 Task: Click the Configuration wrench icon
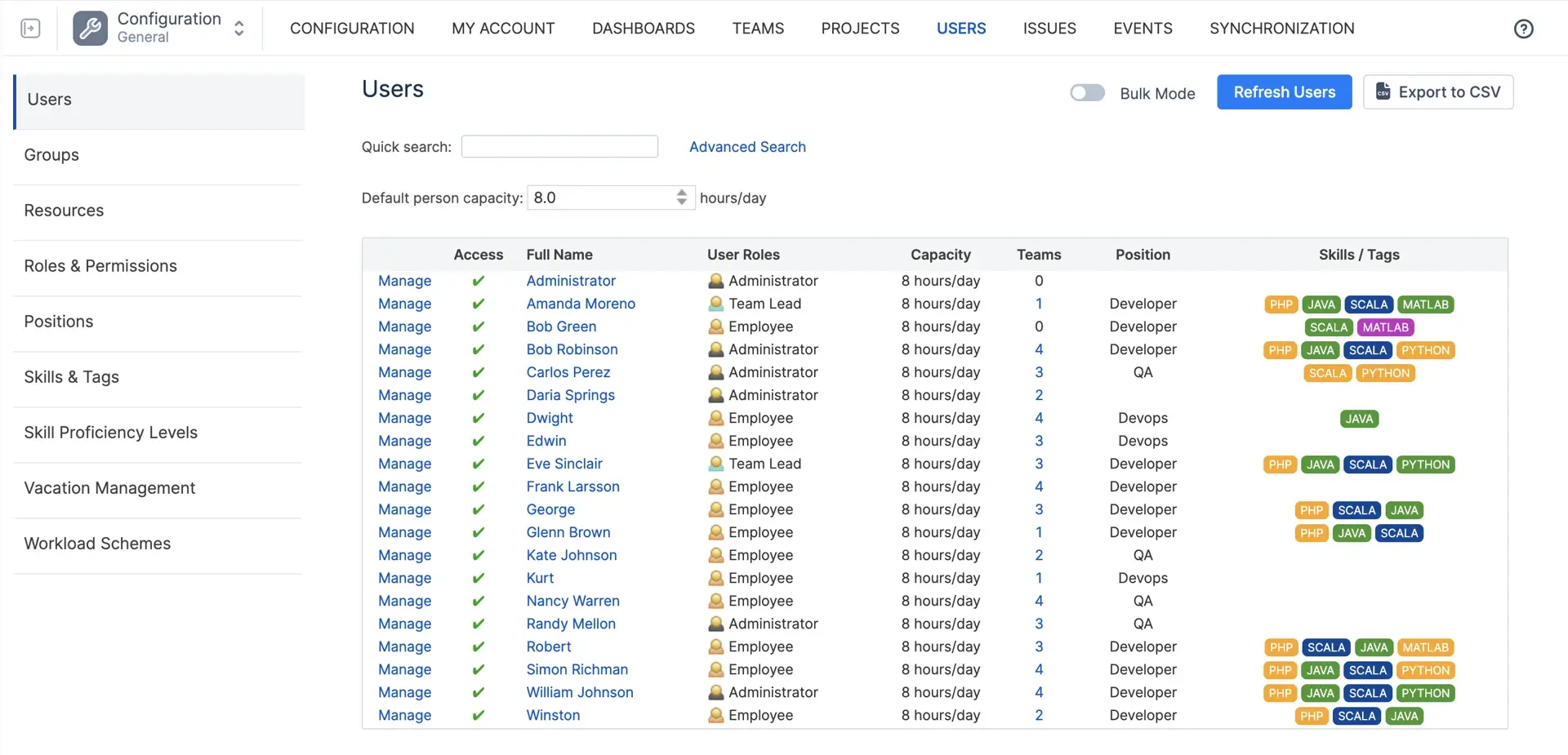click(x=90, y=29)
